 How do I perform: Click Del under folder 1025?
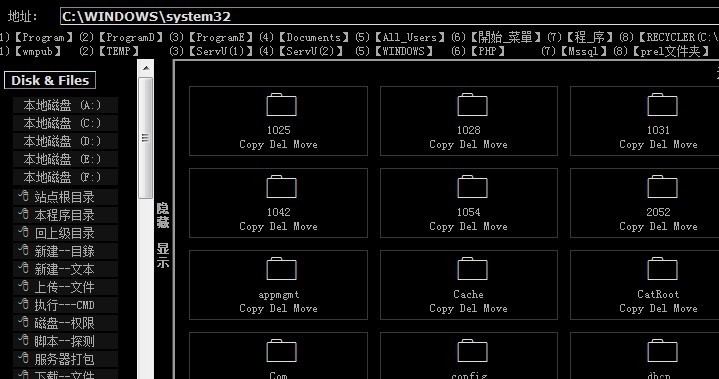[x=278, y=144]
